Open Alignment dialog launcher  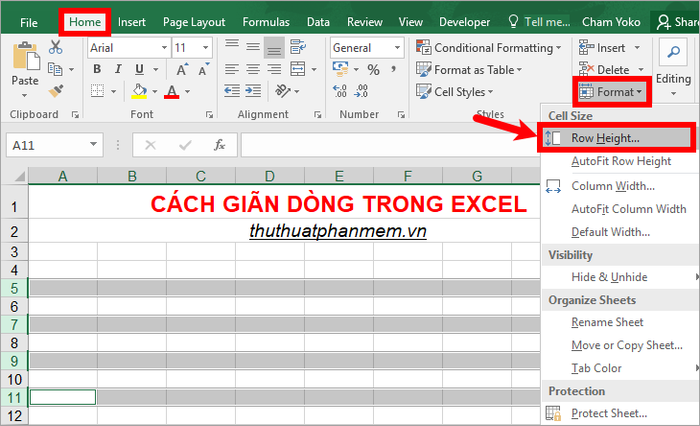click(317, 115)
